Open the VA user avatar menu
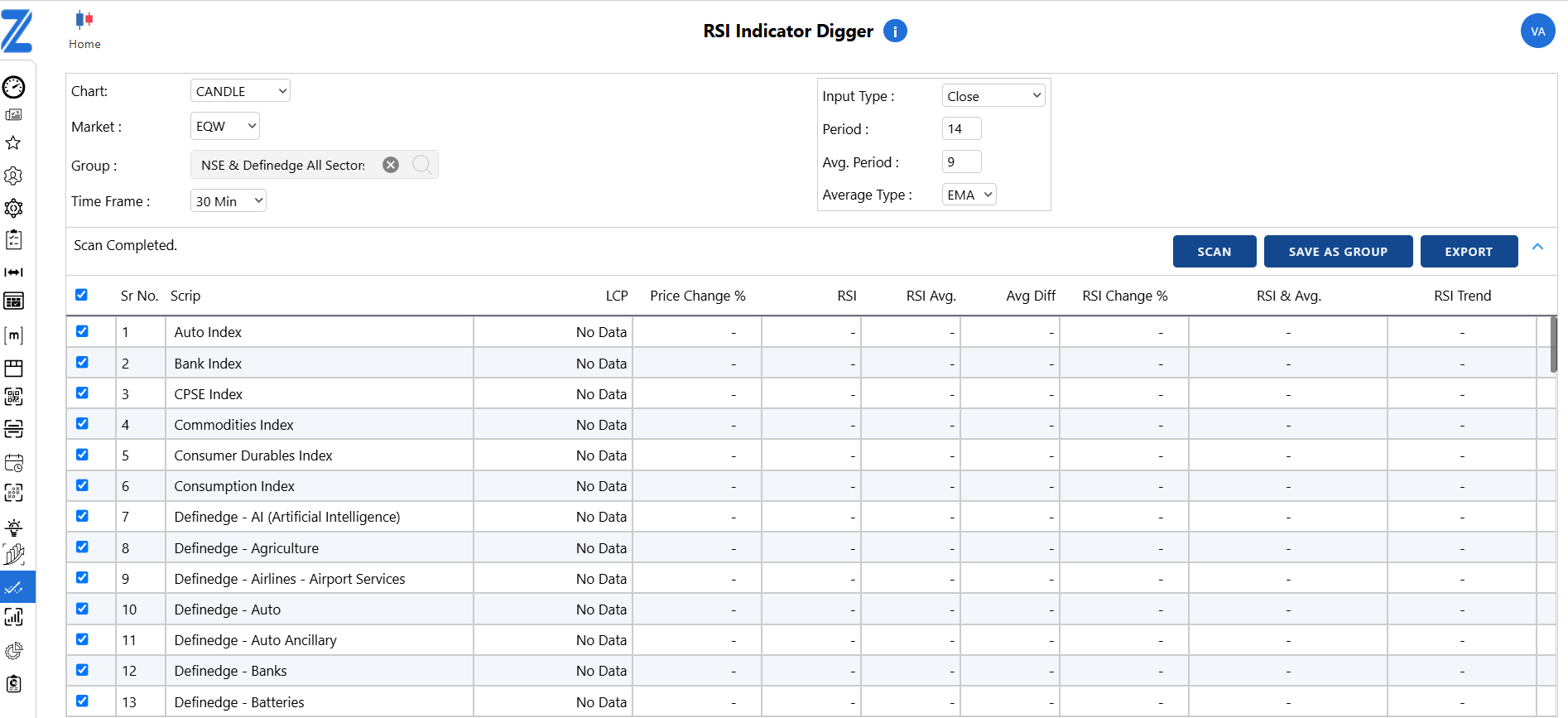Viewport: 1568px width, 718px height. coord(1537,31)
